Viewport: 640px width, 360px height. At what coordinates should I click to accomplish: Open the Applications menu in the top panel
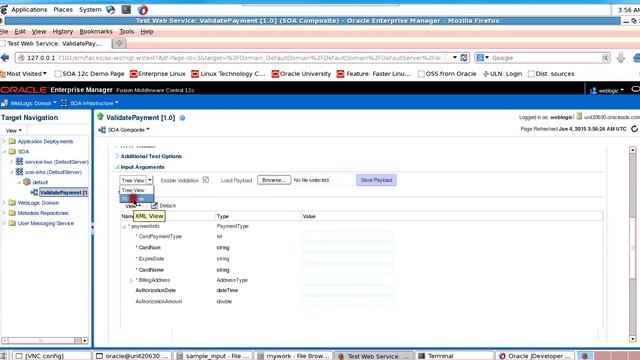(29, 9)
